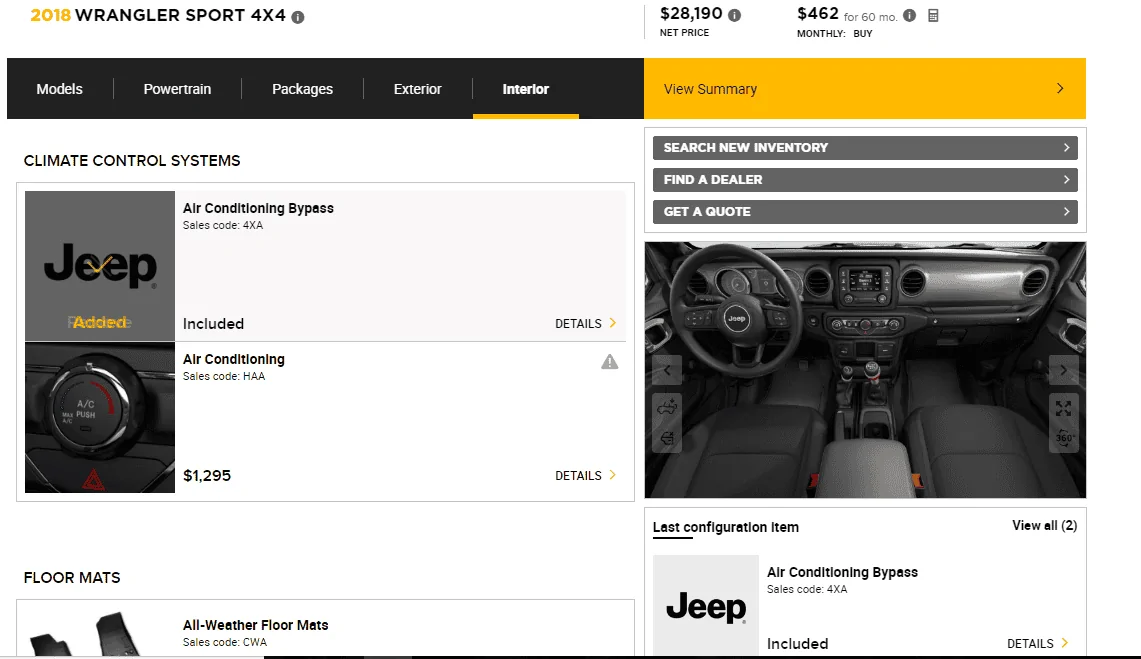
Task: Click the $1,295 price text
Action: pyautogui.click(x=207, y=476)
